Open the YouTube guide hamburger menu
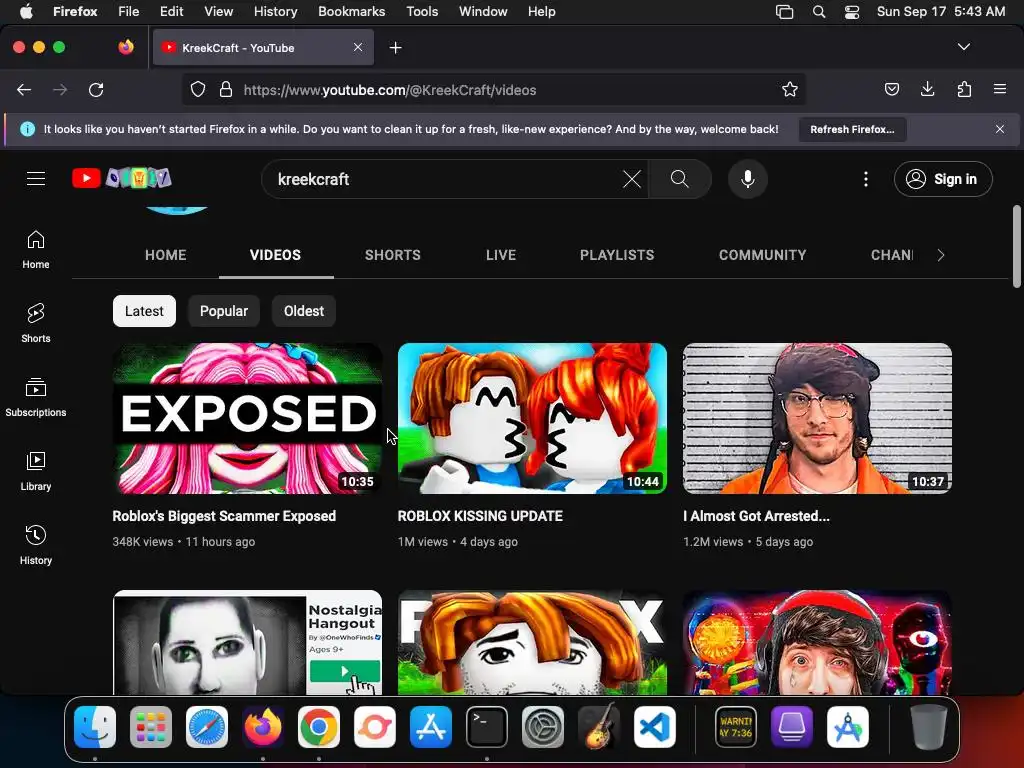This screenshot has width=1024, height=768. pos(36,178)
